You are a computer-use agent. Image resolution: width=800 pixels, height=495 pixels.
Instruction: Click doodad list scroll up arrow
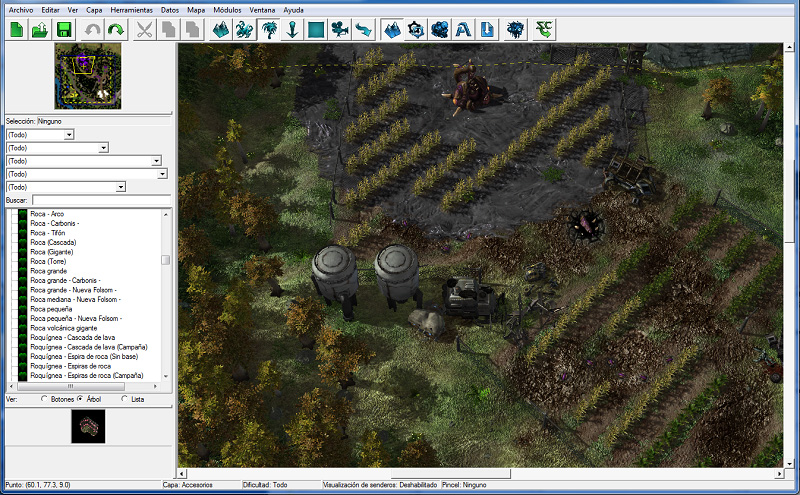click(x=166, y=214)
